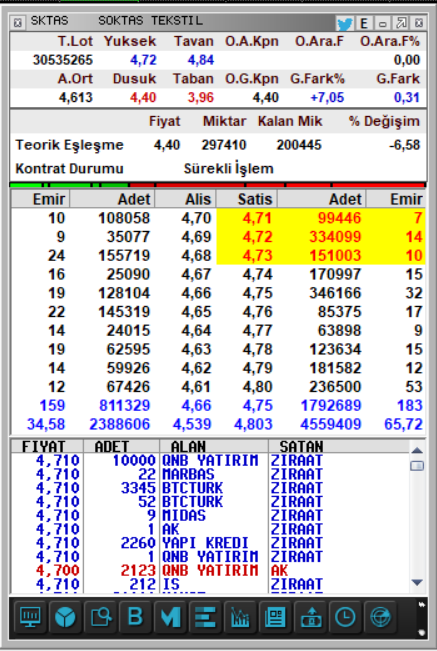
Task: Select ask price 4,80
Action: (x=257, y=387)
